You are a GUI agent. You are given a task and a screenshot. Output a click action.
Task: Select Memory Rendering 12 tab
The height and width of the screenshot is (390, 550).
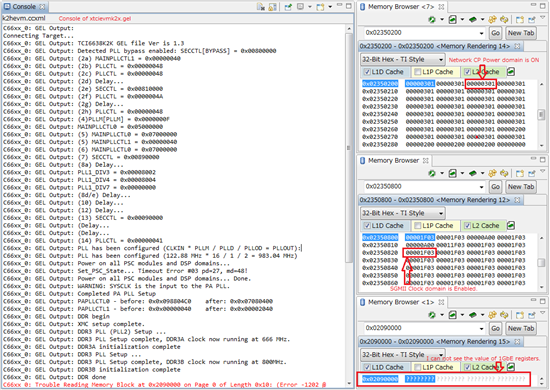440,200
